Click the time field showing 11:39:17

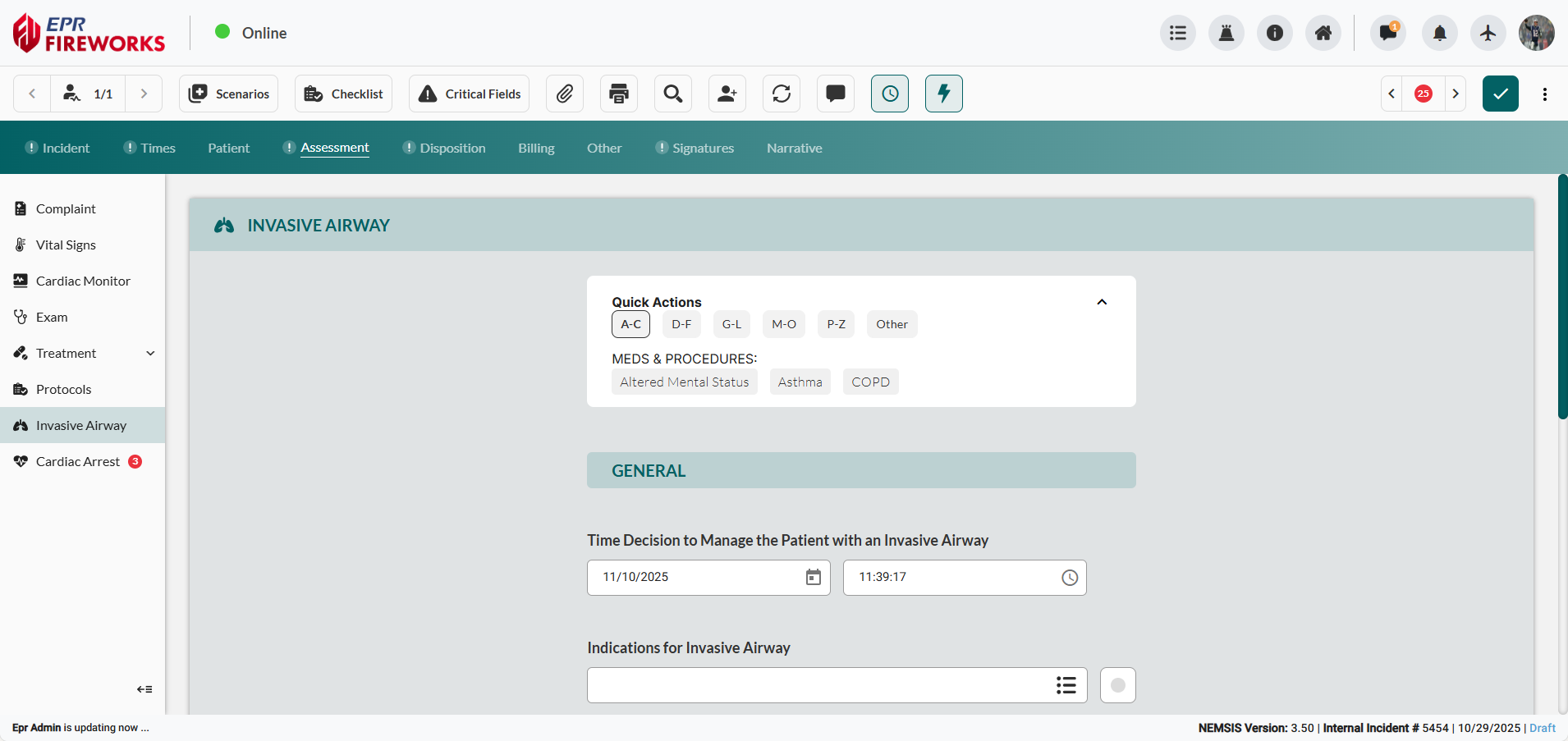[x=952, y=577]
